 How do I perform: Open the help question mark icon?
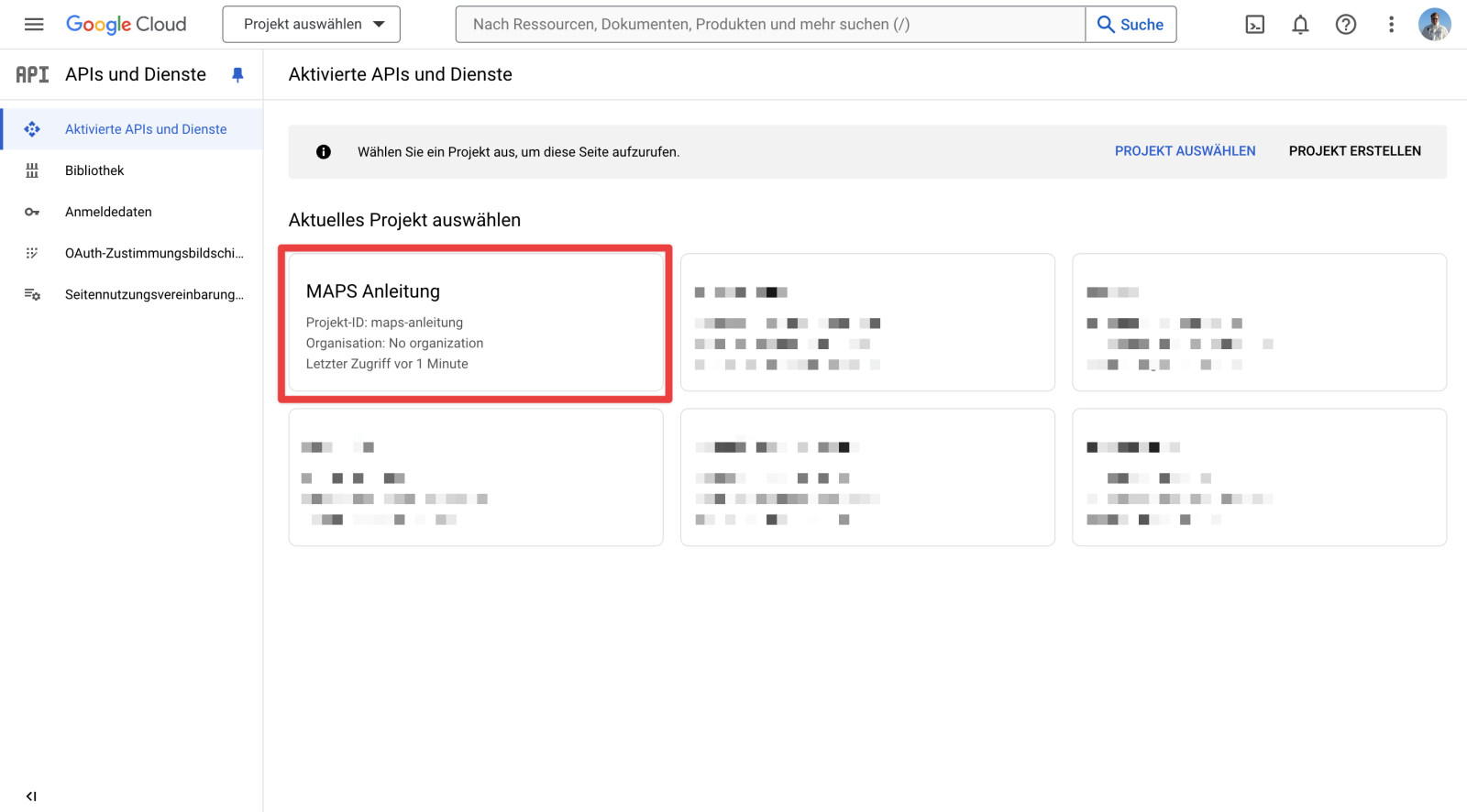tap(1346, 25)
